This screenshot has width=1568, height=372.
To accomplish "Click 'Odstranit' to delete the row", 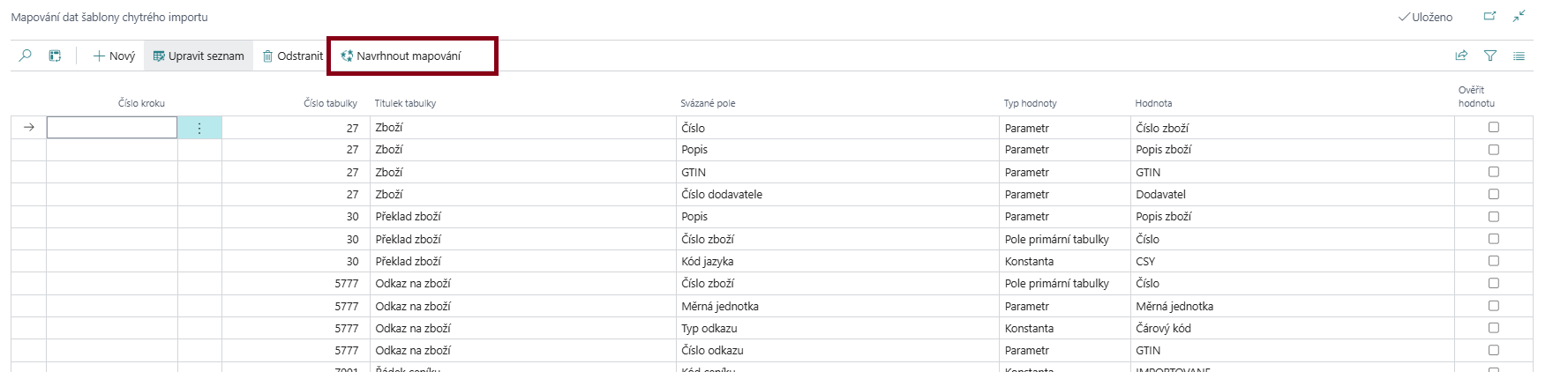I will (293, 56).
